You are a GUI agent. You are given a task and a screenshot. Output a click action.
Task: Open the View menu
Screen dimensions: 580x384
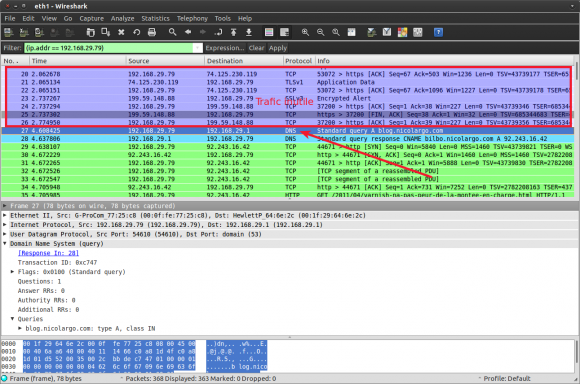(49, 18)
